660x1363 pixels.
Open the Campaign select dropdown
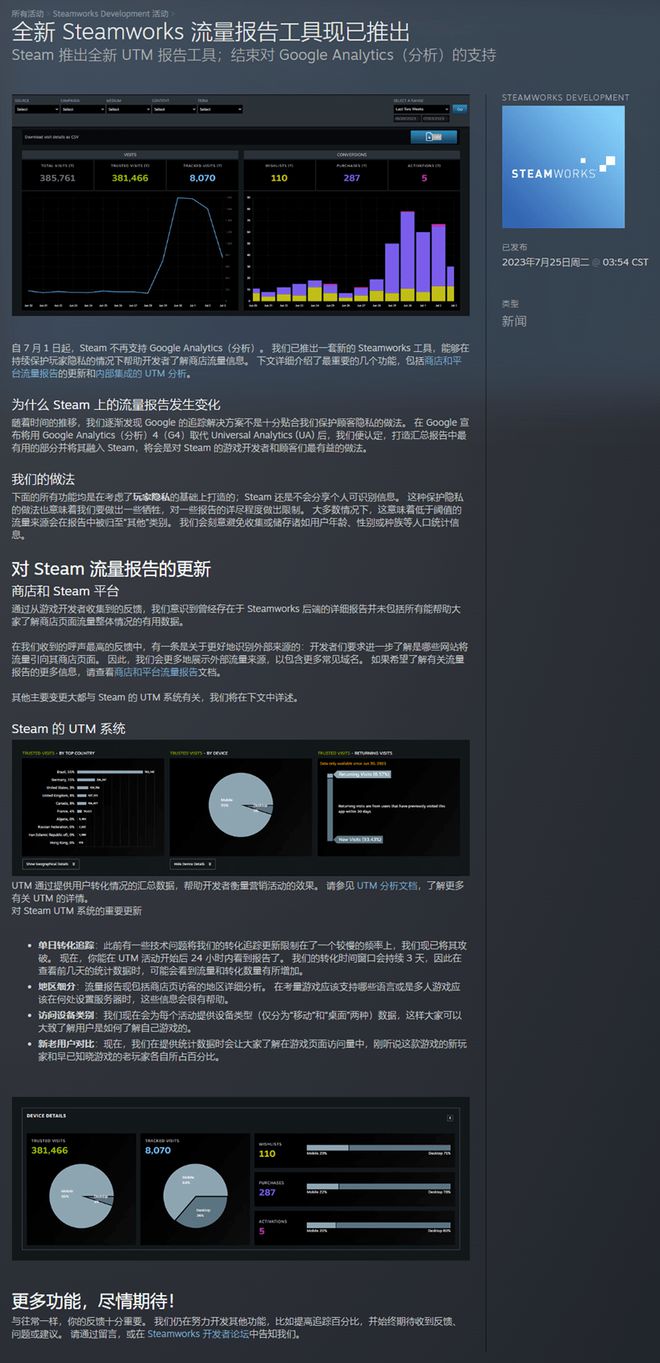coord(83,109)
